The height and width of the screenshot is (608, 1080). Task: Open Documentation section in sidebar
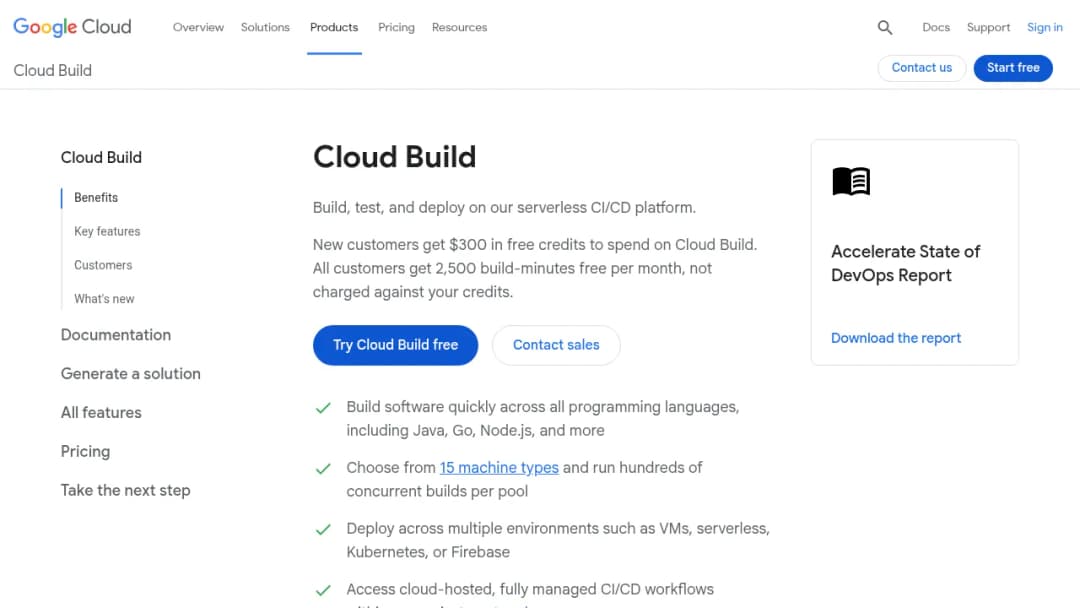click(116, 335)
